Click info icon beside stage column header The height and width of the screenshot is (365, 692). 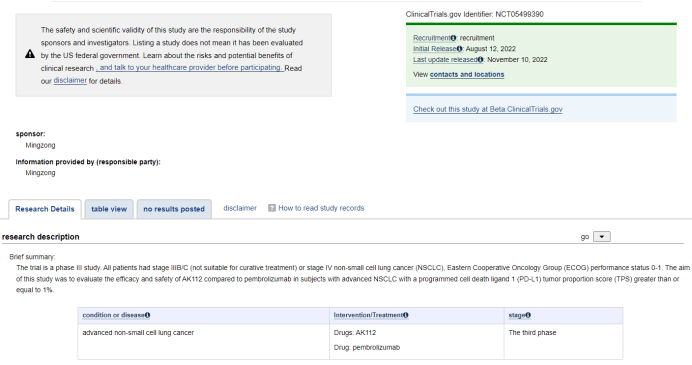pos(528,315)
